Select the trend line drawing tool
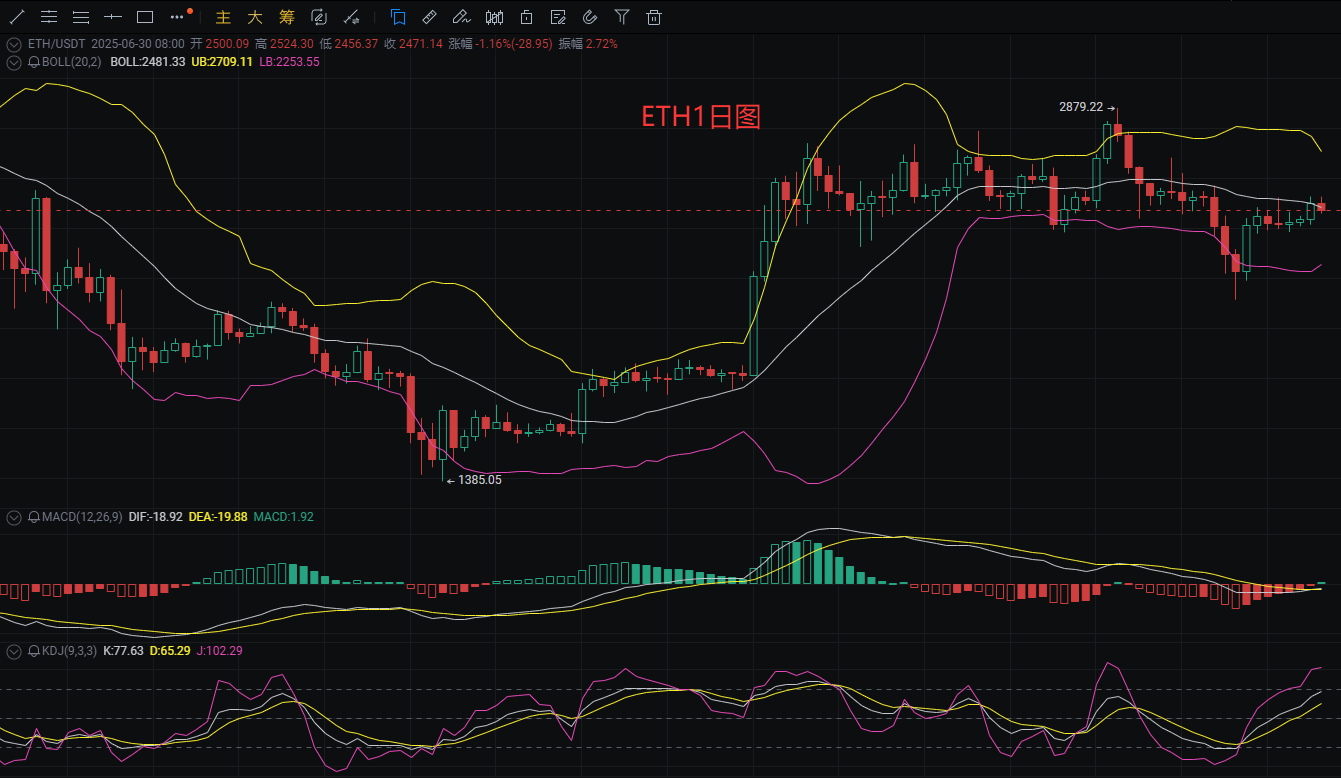Screen dimensions: 1341x778 (17, 17)
